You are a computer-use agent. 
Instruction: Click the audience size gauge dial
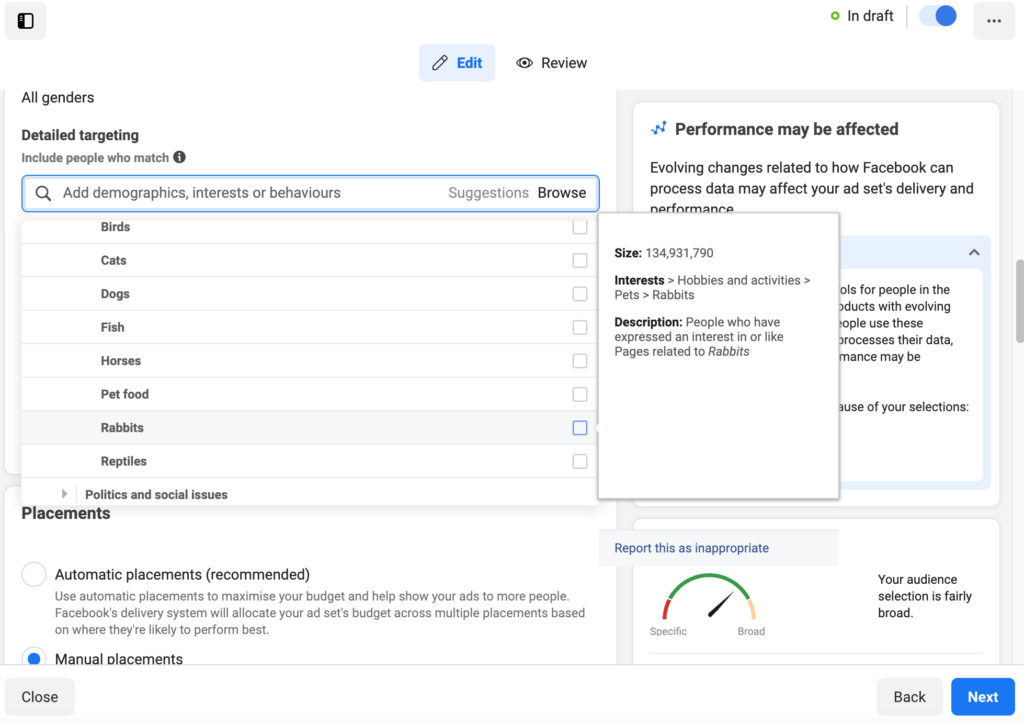[x=709, y=596]
